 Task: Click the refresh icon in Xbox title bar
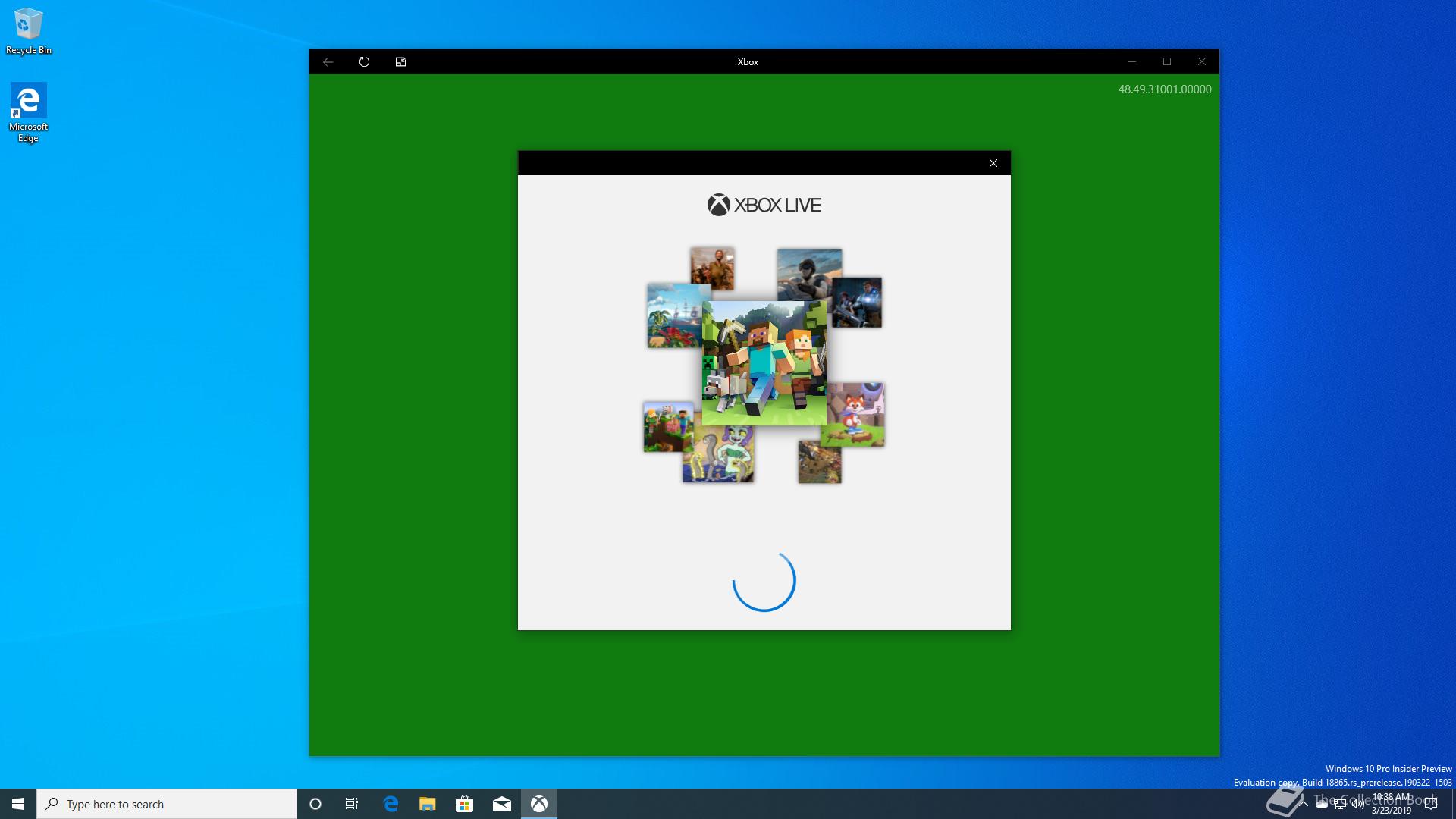[364, 62]
